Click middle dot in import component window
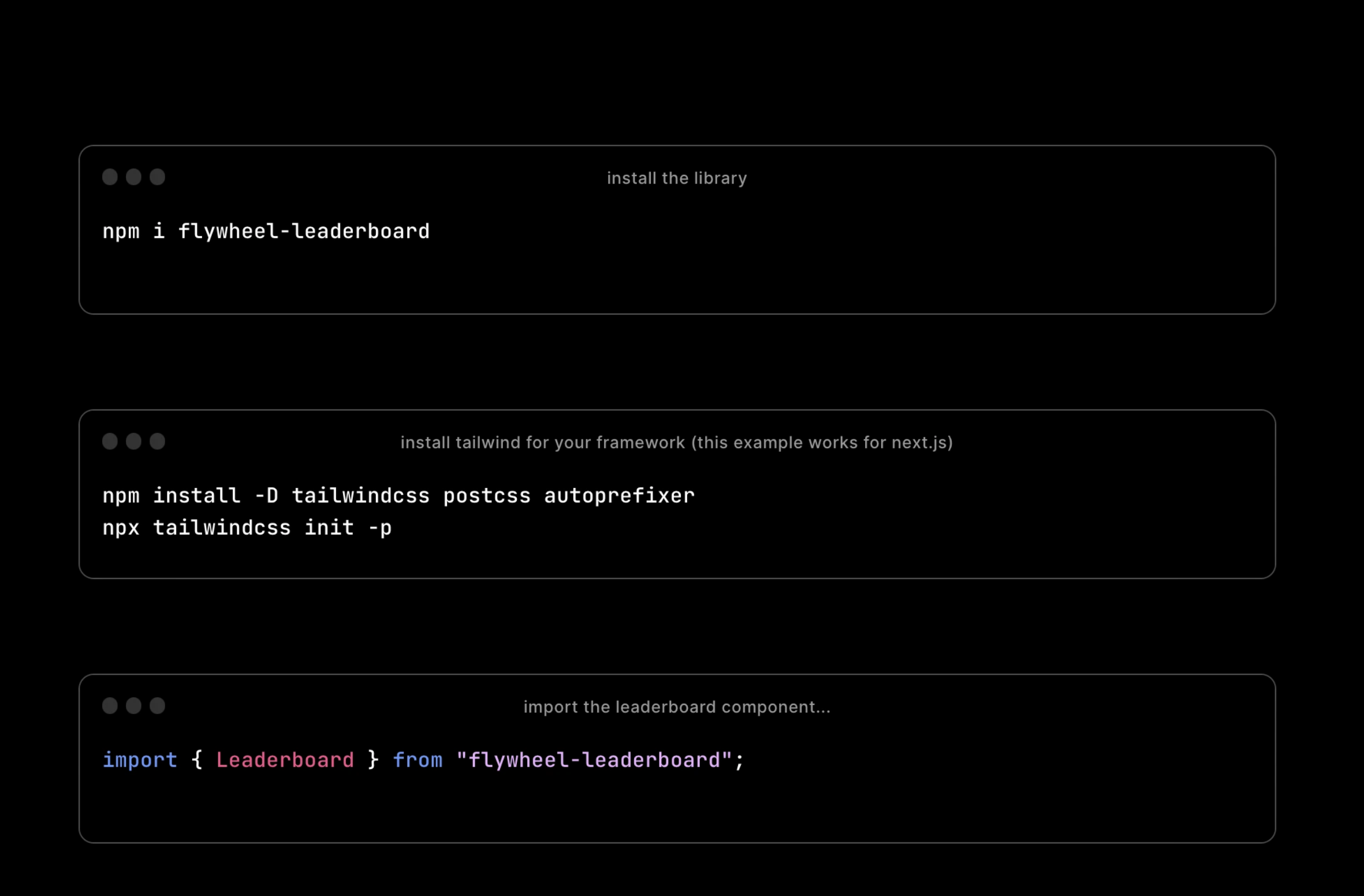Screen dimensions: 1364x896 click(133, 705)
